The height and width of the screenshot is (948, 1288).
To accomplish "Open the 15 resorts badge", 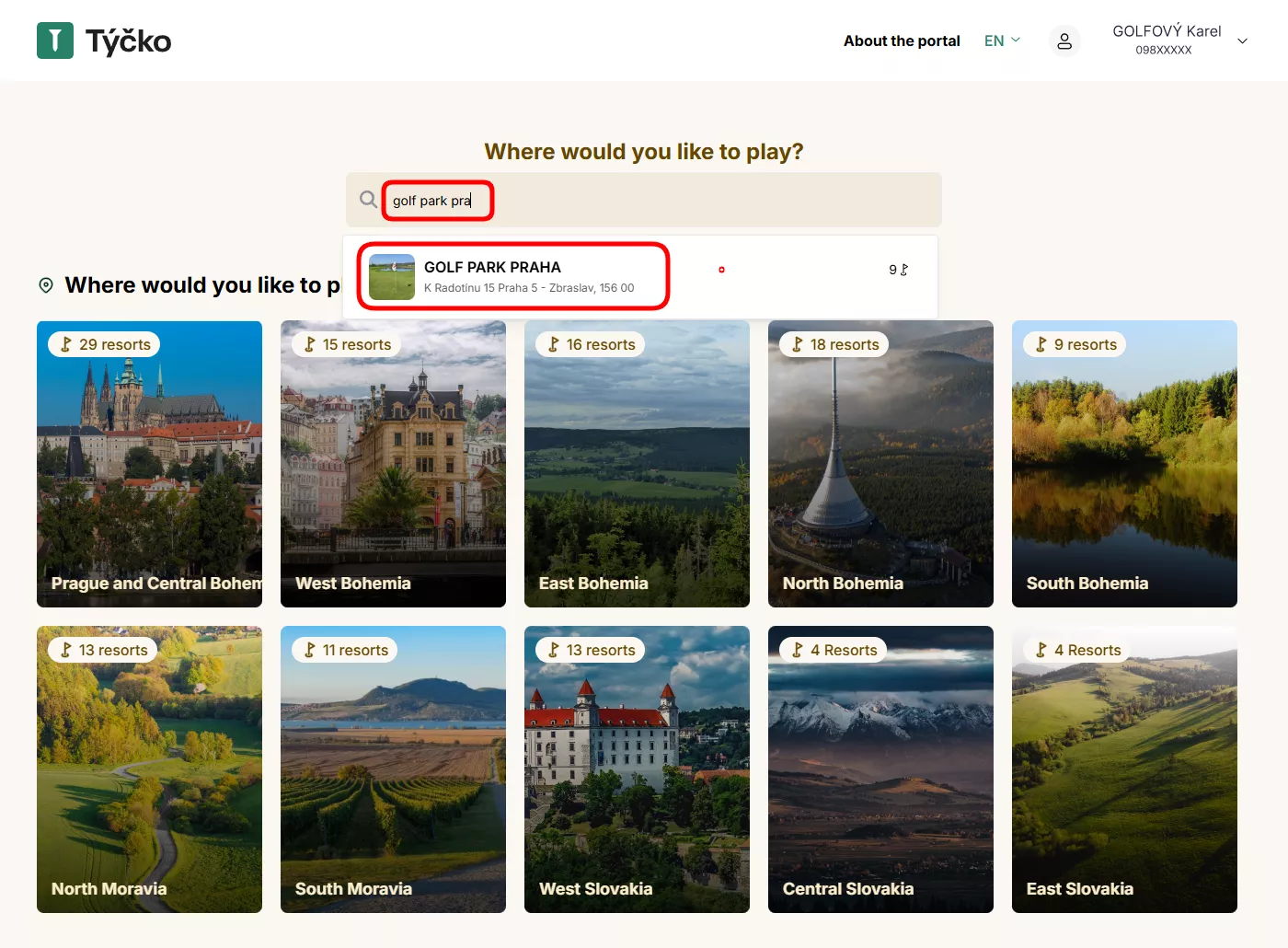I will tap(347, 344).
